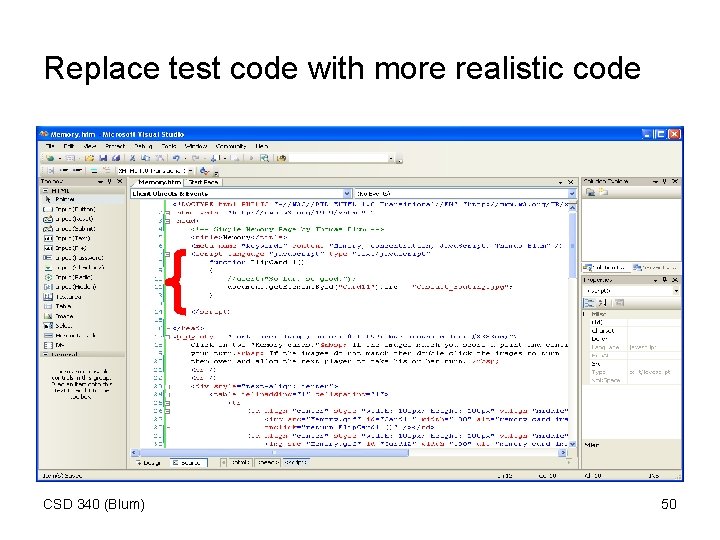
Task: Pin the Toolbox panel with auto-hide icon
Action: click(109, 181)
